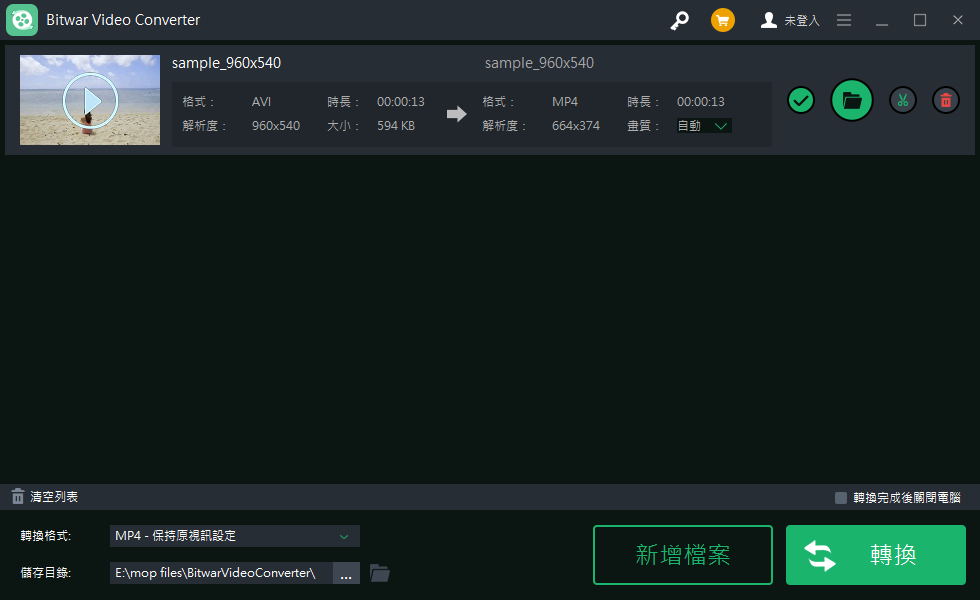Close the Bitwar Video Converter window

click(958, 21)
